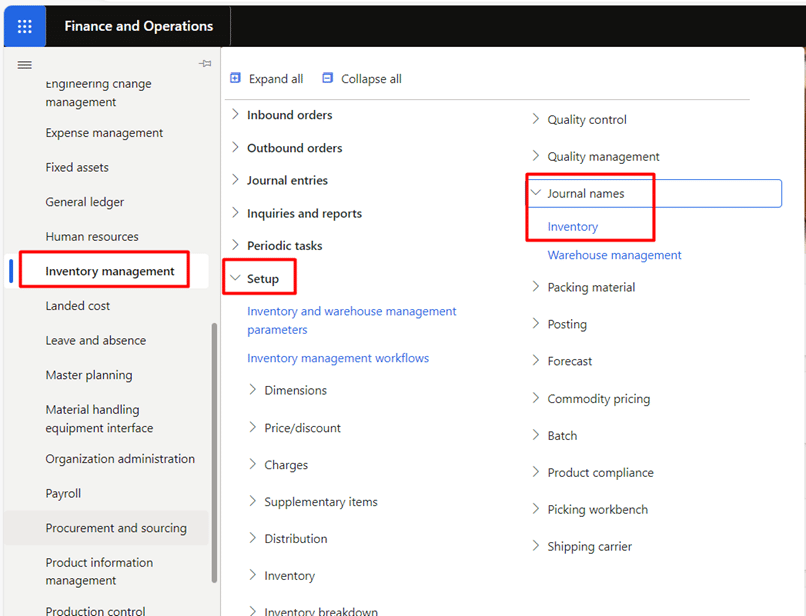Click the Expand all icon
The image size is (806, 616).
point(236,78)
